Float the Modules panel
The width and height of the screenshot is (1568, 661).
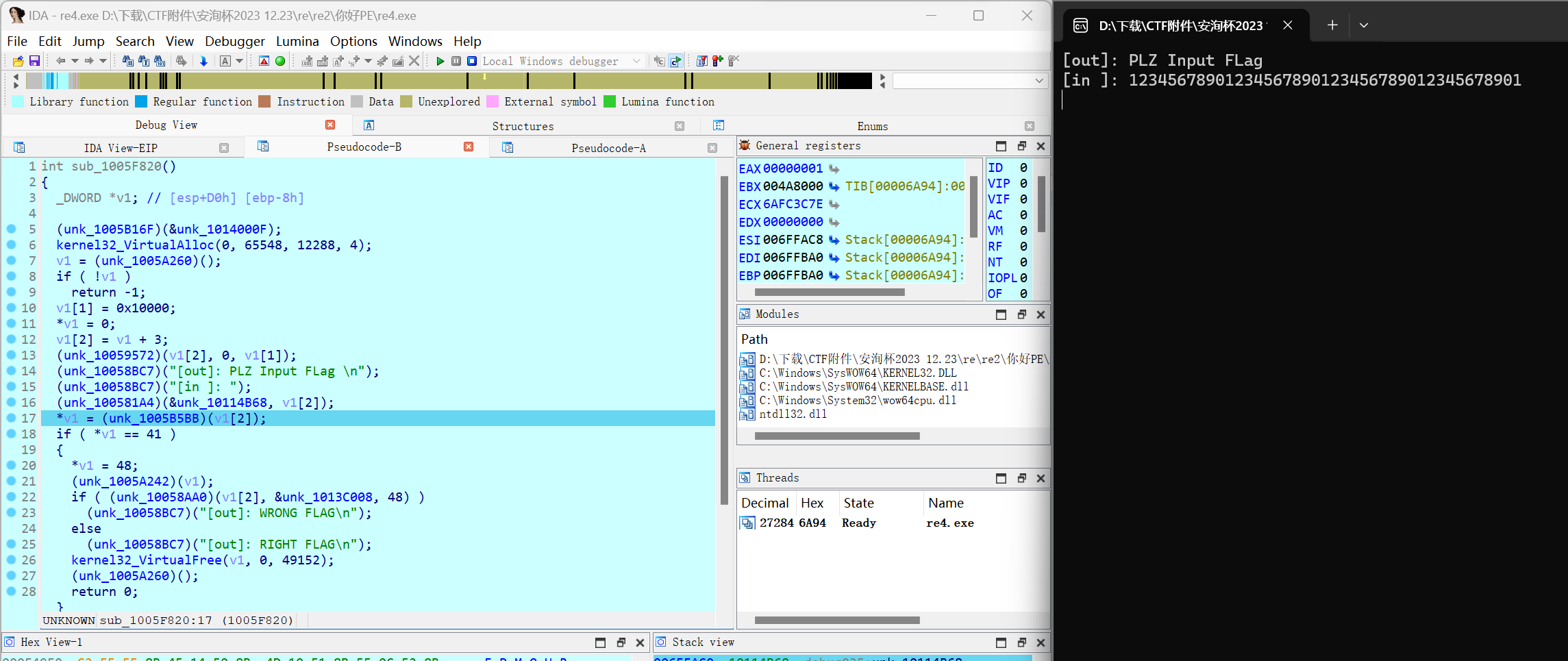(1021, 314)
